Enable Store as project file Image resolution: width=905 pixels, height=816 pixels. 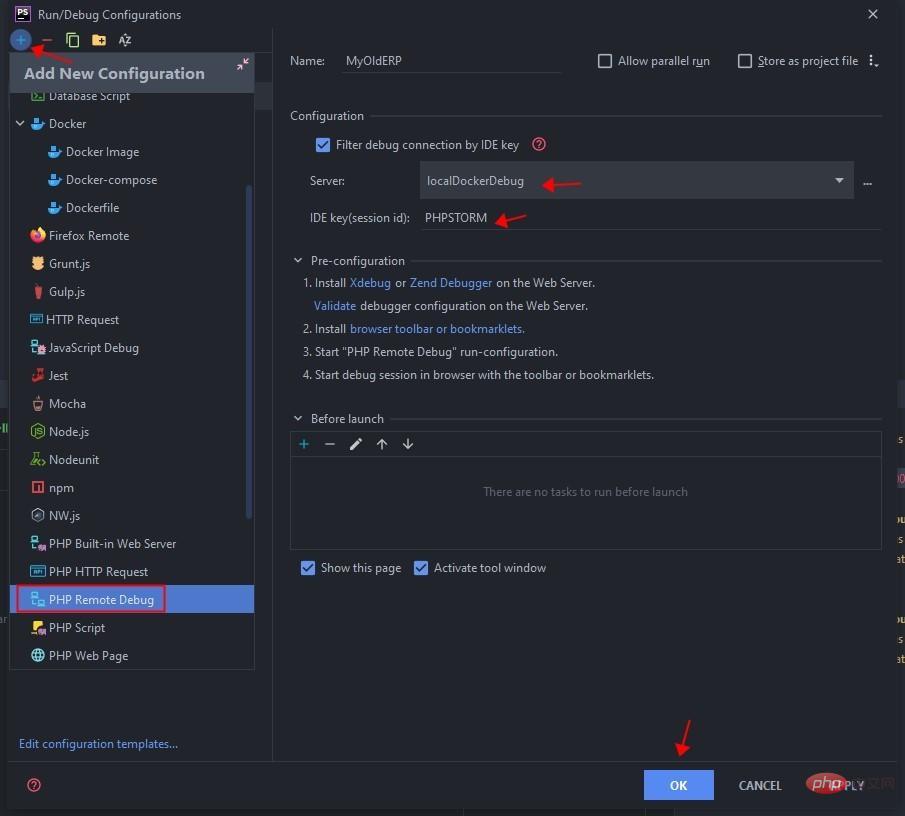click(x=745, y=61)
